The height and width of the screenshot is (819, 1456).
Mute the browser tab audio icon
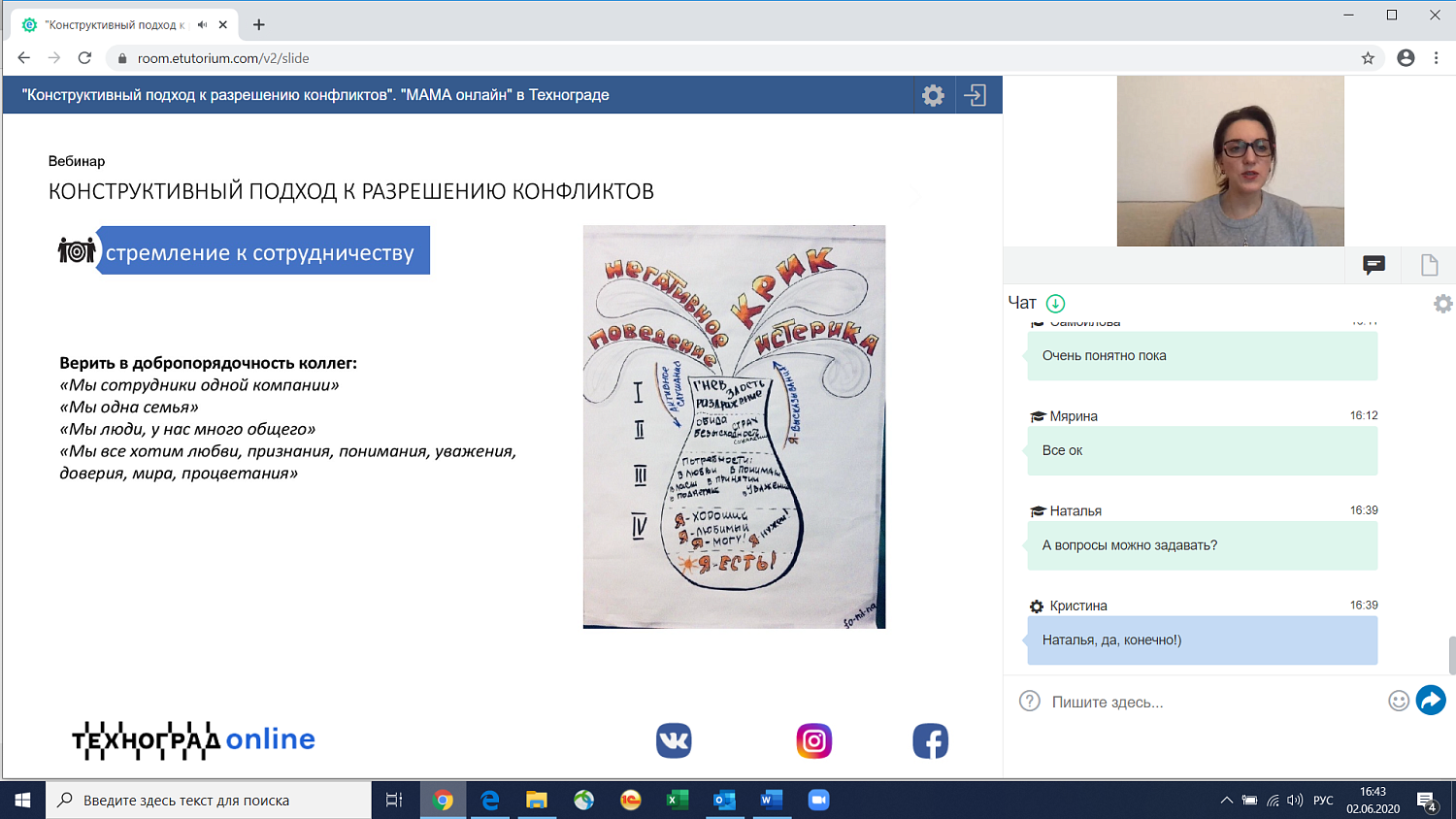202,25
